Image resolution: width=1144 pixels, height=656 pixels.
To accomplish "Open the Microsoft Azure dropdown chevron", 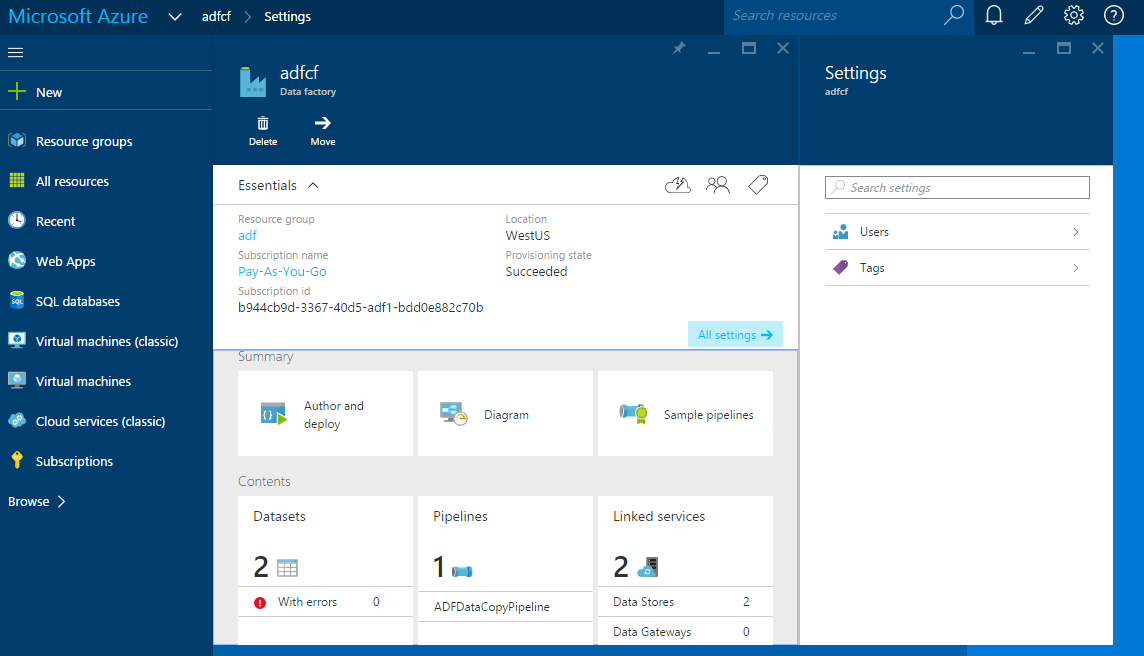I will tap(174, 17).
